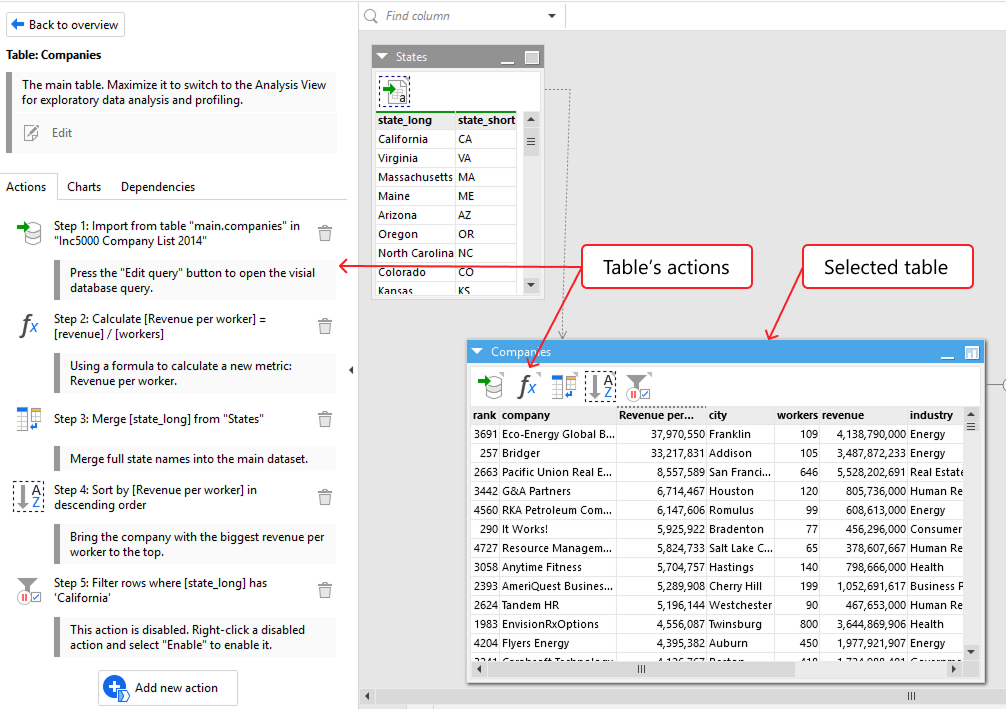Image resolution: width=1006 pixels, height=709 pixels.
Task: Select Step 4 sort icon in actions list
Action: tap(29, 497)
